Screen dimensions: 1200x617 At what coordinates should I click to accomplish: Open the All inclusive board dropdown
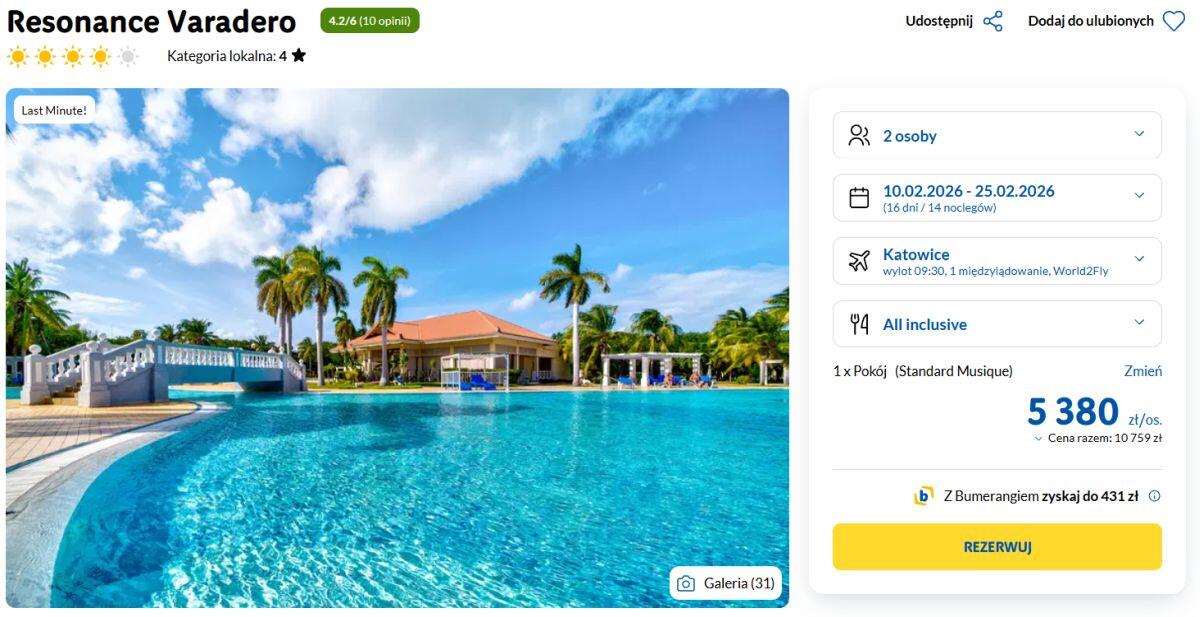pyautogui.click(x=1139, y=323)
